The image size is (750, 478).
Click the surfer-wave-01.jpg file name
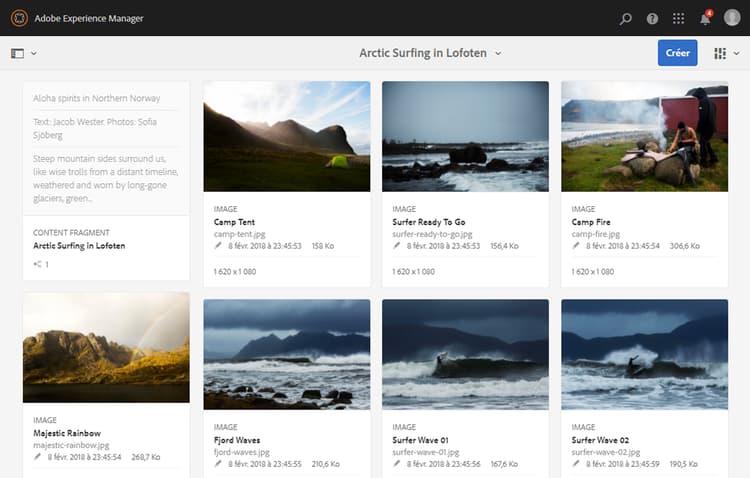[426, 452]
